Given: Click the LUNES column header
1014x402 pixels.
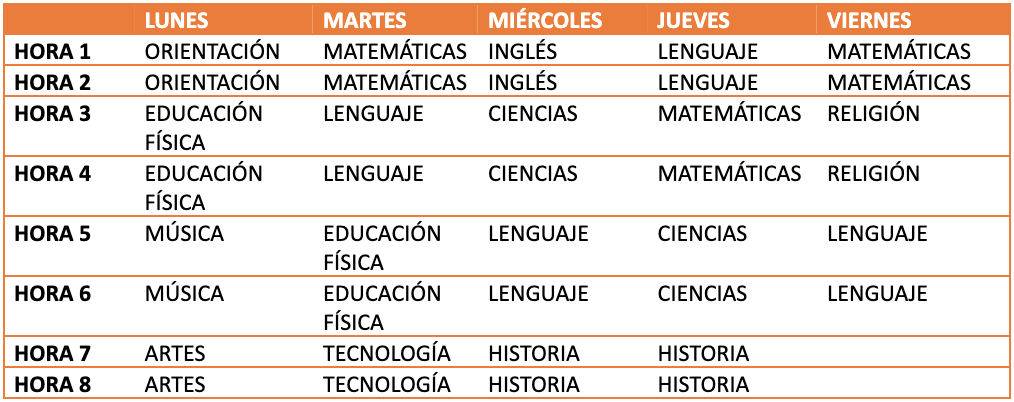Looking at the screenshot, I should click(x=181, y=21).
